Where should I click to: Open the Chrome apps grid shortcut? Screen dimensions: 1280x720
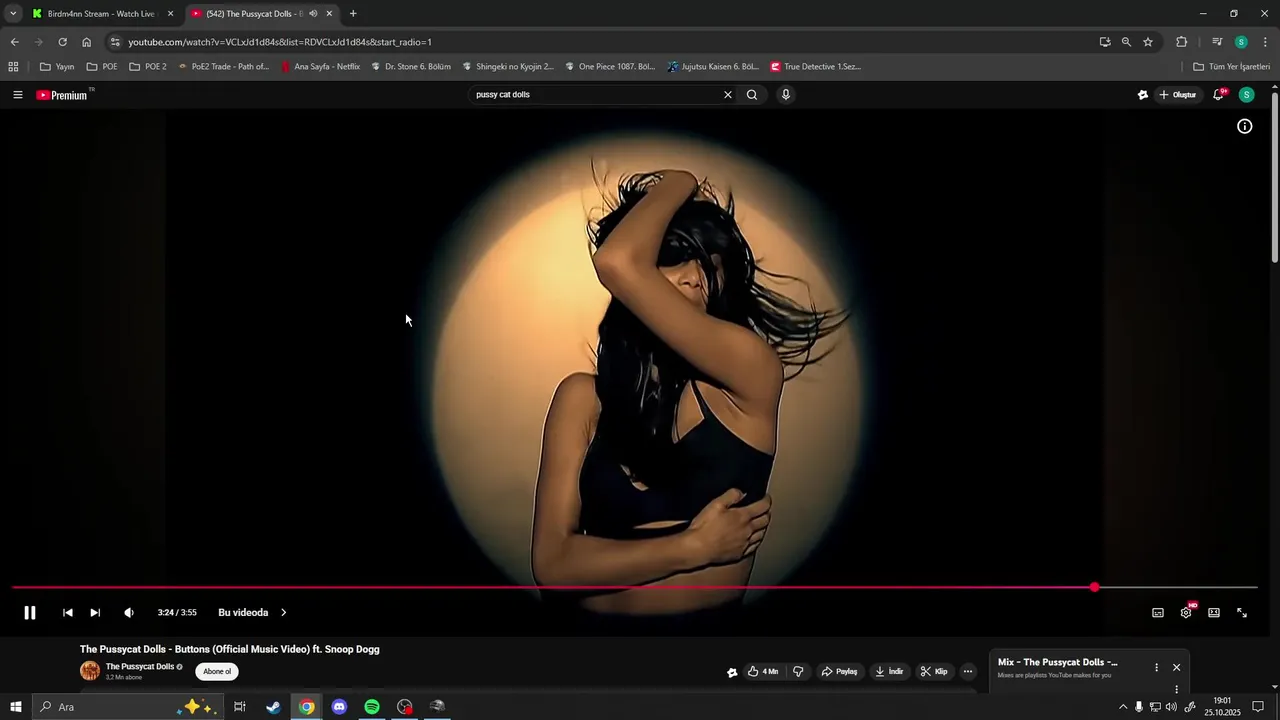[x=13, y=67]
